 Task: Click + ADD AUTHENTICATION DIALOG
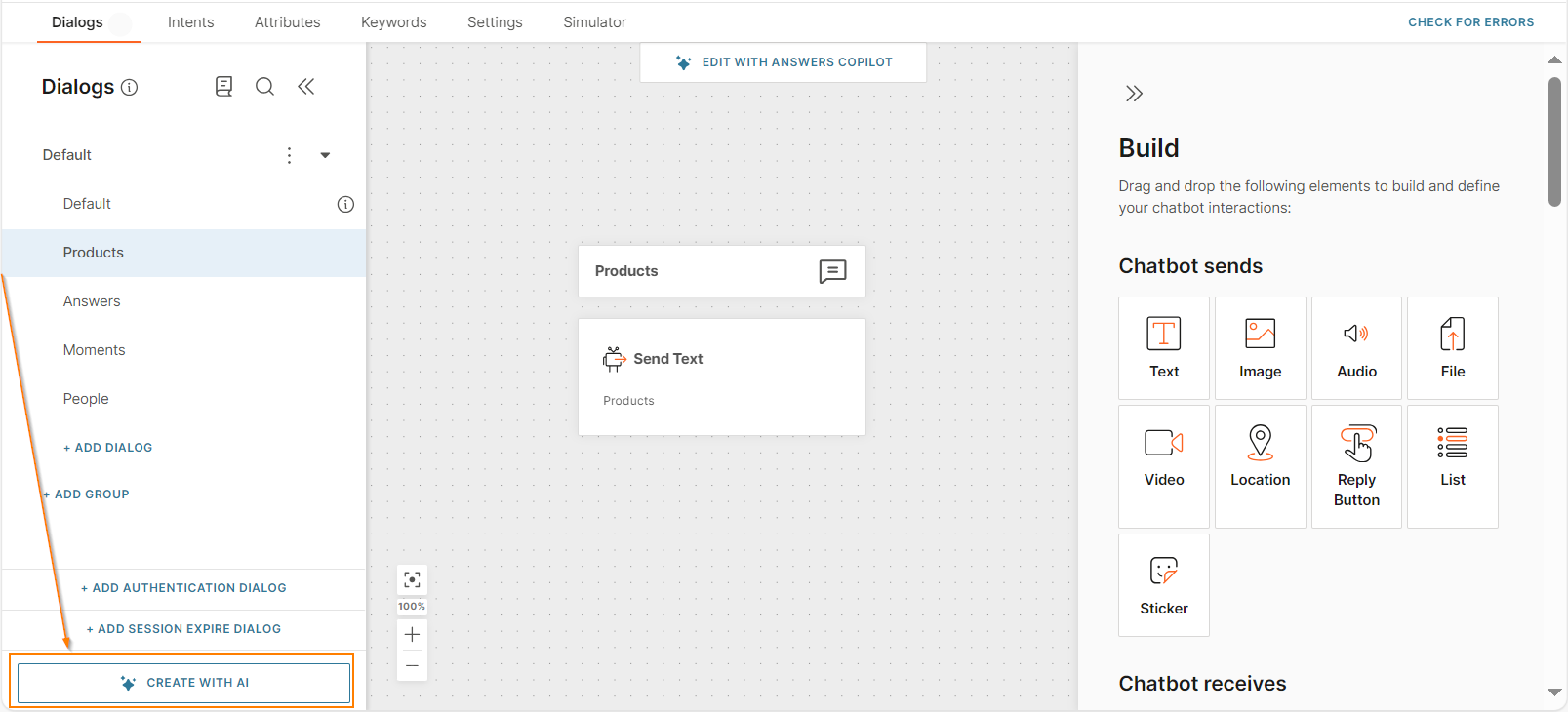[183, 588]
